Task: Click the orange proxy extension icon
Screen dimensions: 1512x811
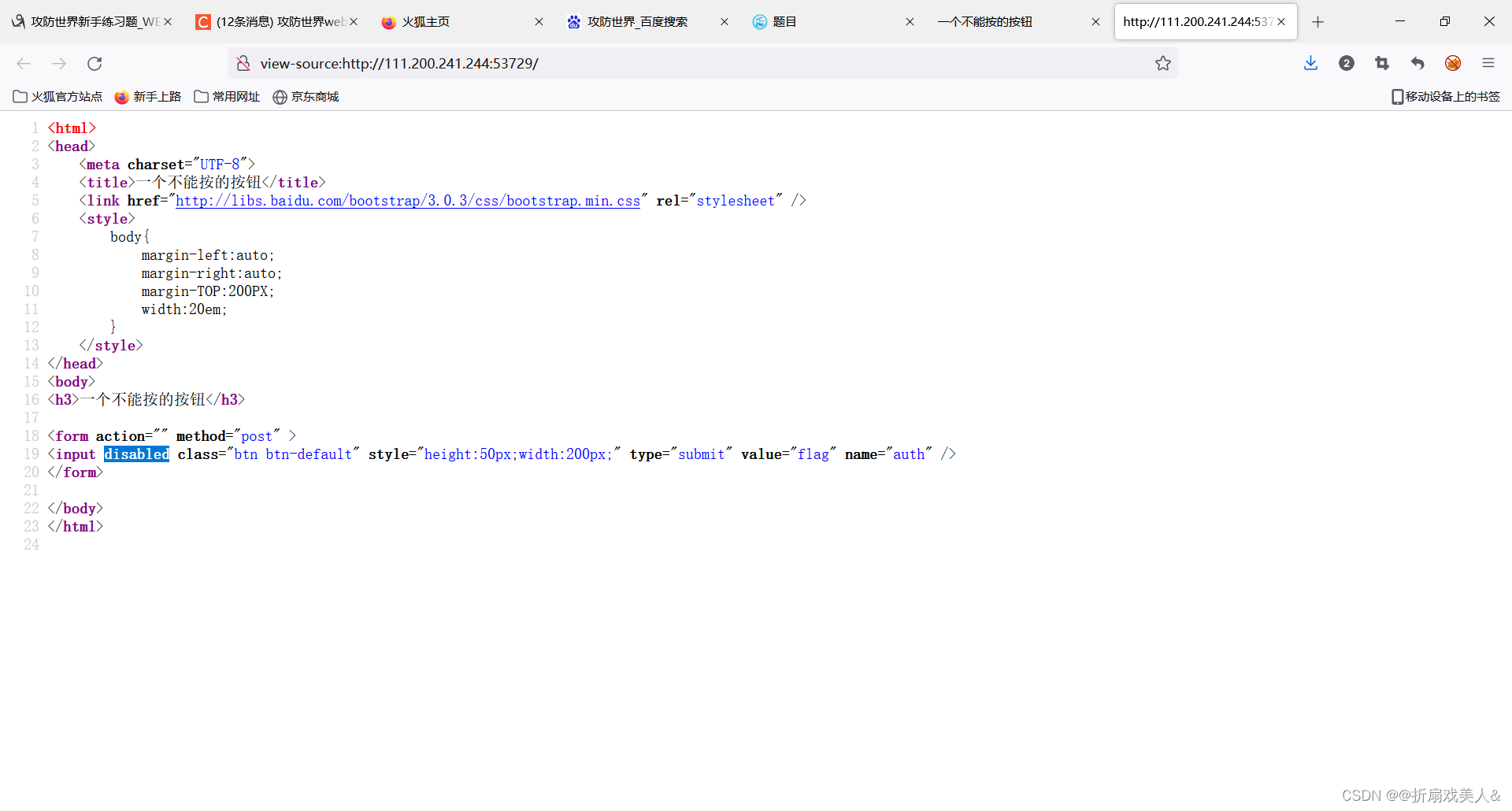Action: 1453,64
